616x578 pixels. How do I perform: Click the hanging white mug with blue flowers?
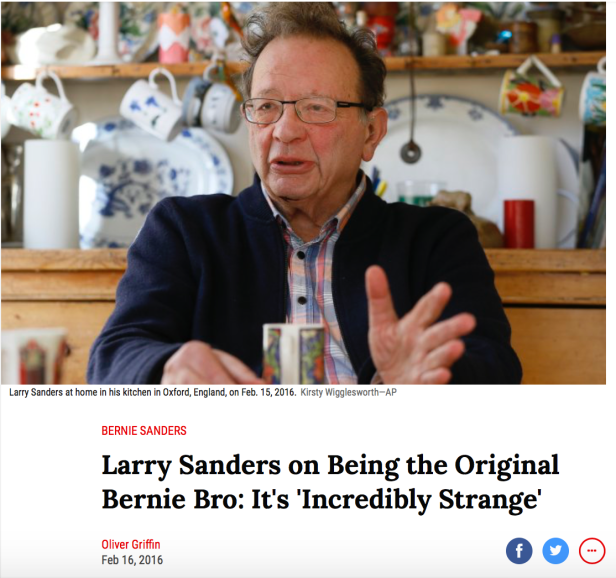click(153, 104)
